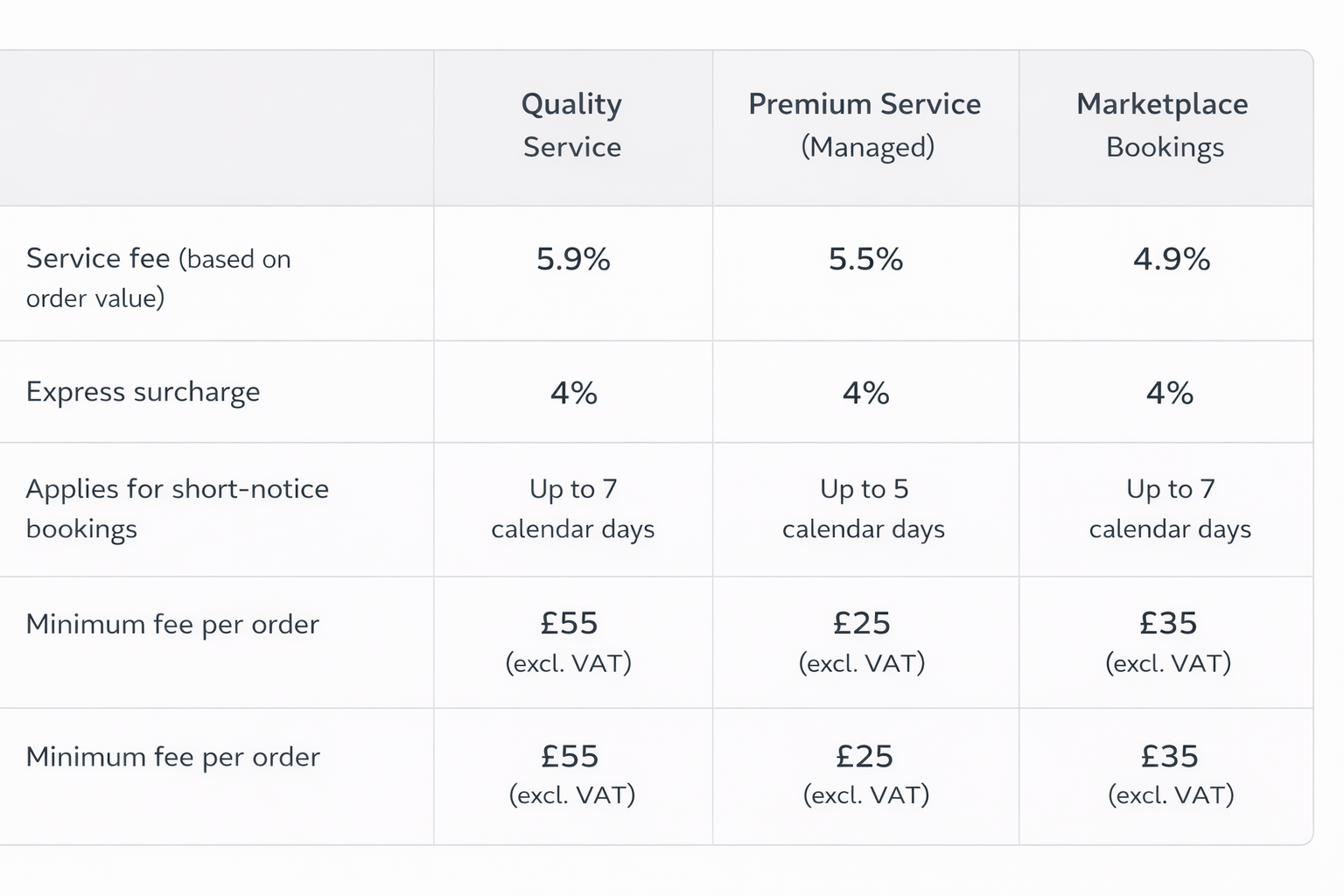Click the second Minimum fee per order label
Screen dimensions: 1344x896
point(172,756)
